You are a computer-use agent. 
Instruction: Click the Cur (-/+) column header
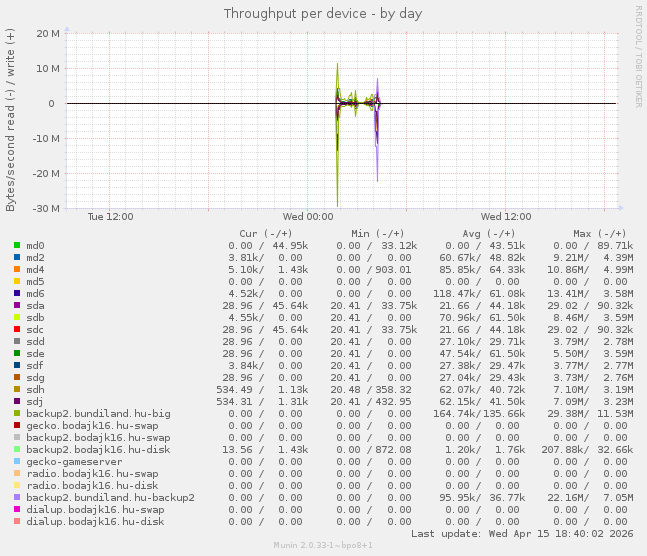266,234
